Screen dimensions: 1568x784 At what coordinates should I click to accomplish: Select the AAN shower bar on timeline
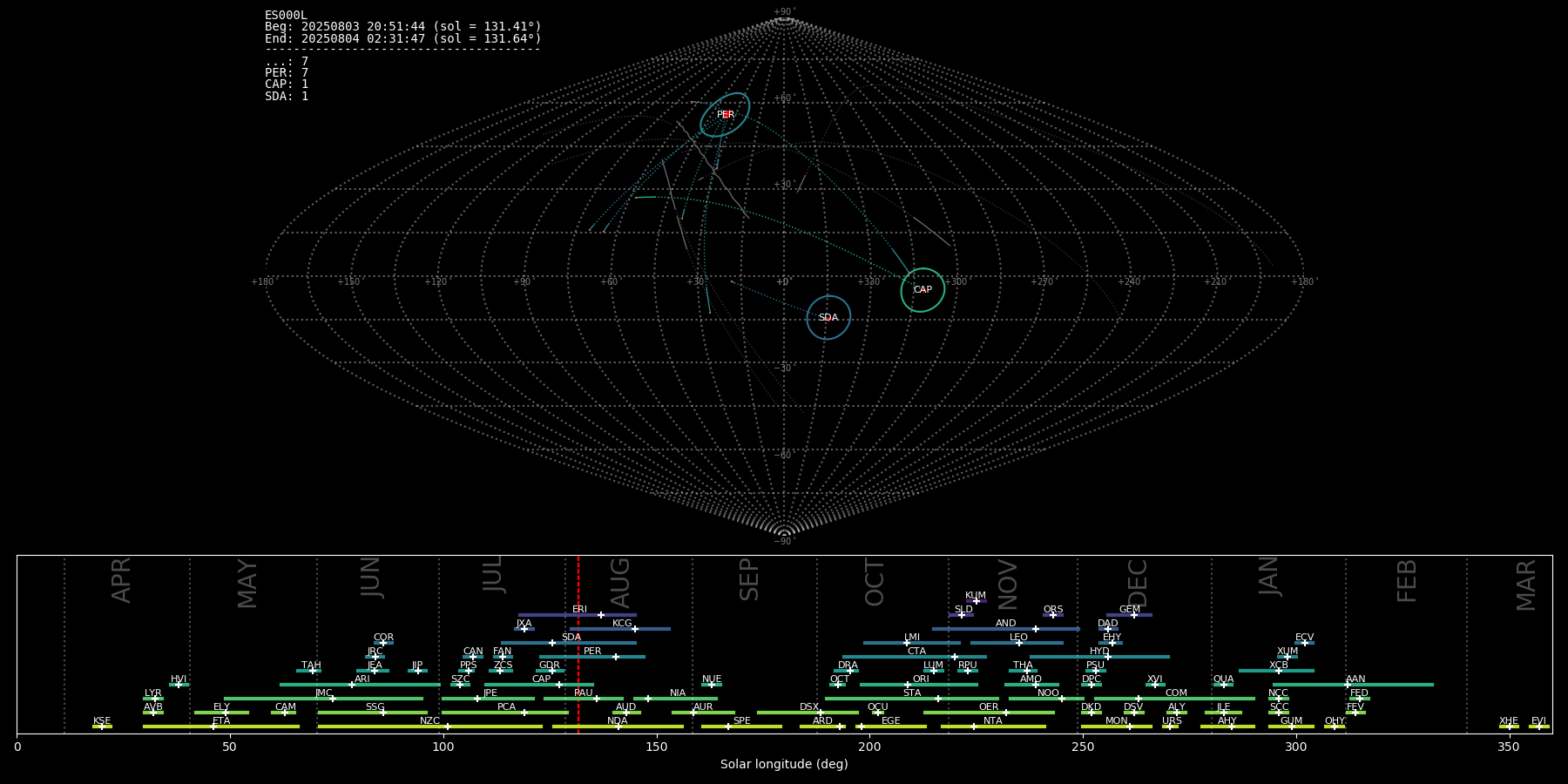point(1353,685)
